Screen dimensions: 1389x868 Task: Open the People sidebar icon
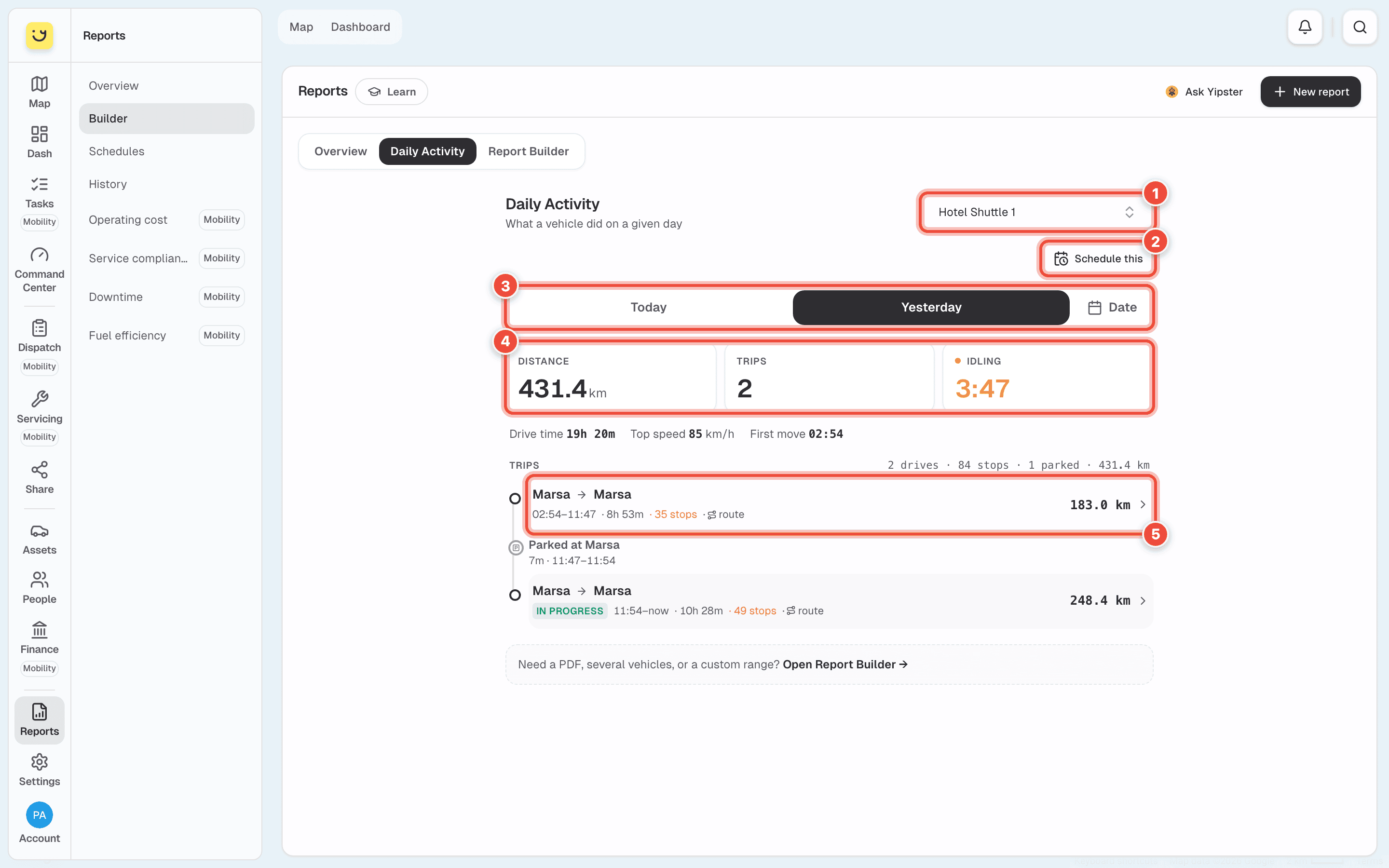[39, 588]
